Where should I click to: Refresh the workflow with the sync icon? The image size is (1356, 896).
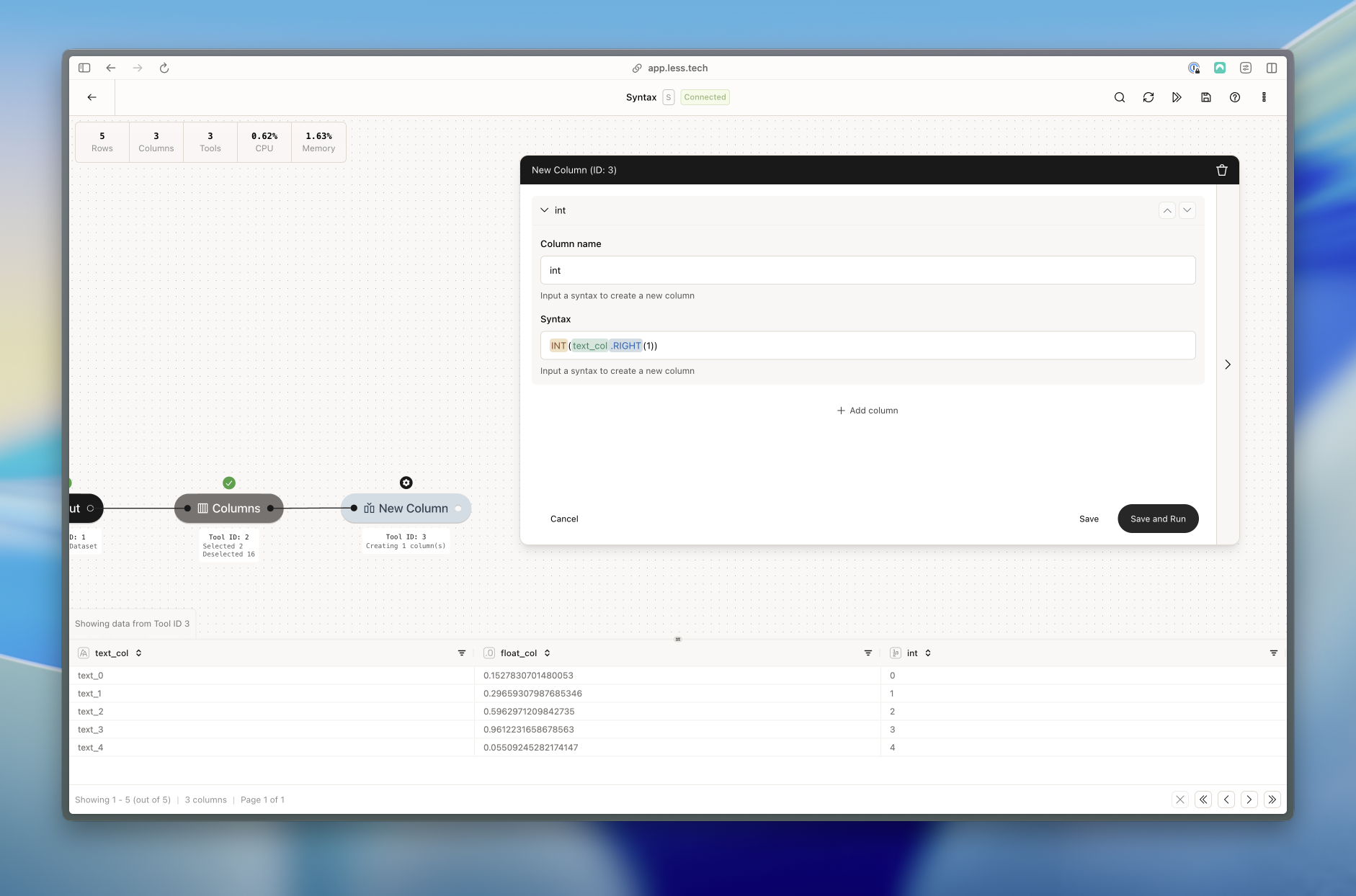point(1148,97)
